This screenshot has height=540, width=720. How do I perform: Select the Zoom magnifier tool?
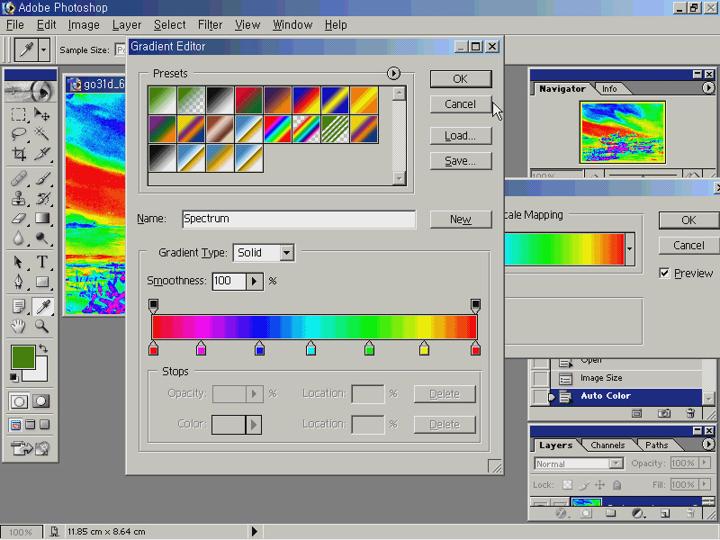(42, 326)
